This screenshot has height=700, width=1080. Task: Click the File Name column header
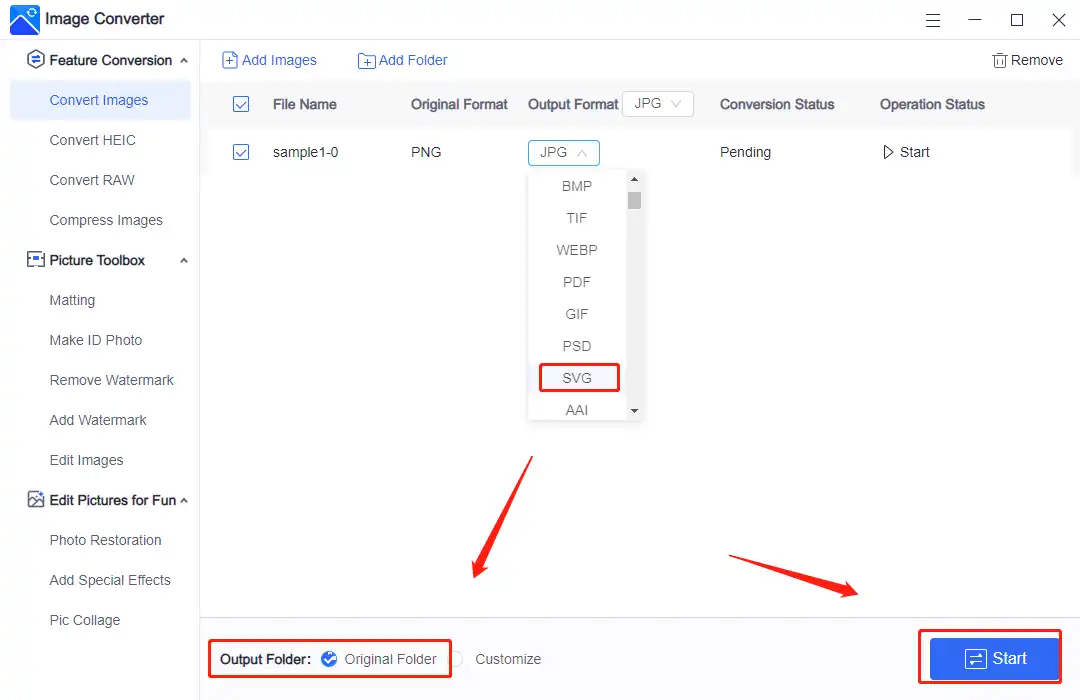point(304,105)
